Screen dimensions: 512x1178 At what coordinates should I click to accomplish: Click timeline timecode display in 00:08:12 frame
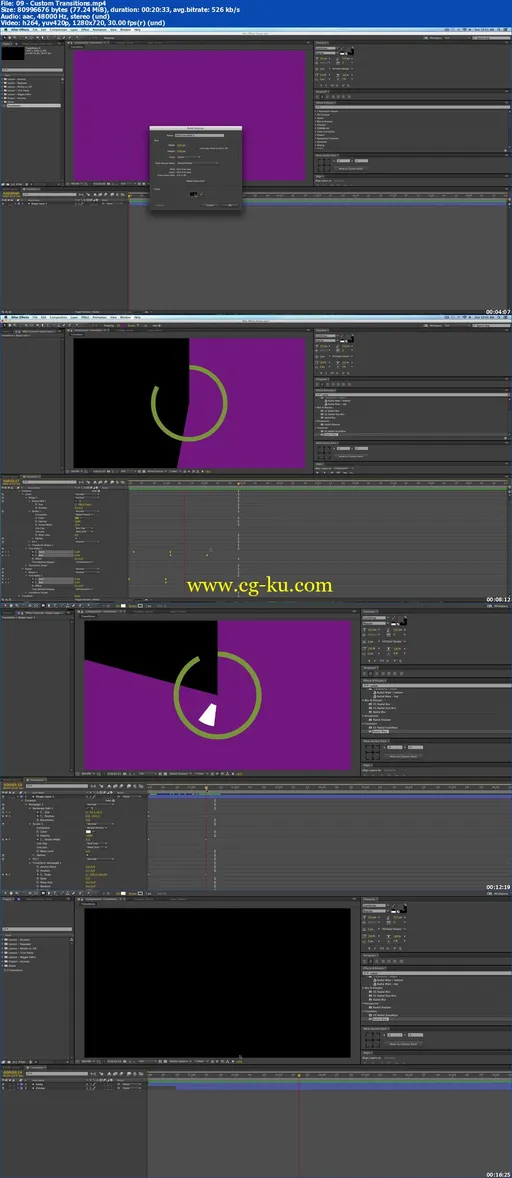[11, 480]
